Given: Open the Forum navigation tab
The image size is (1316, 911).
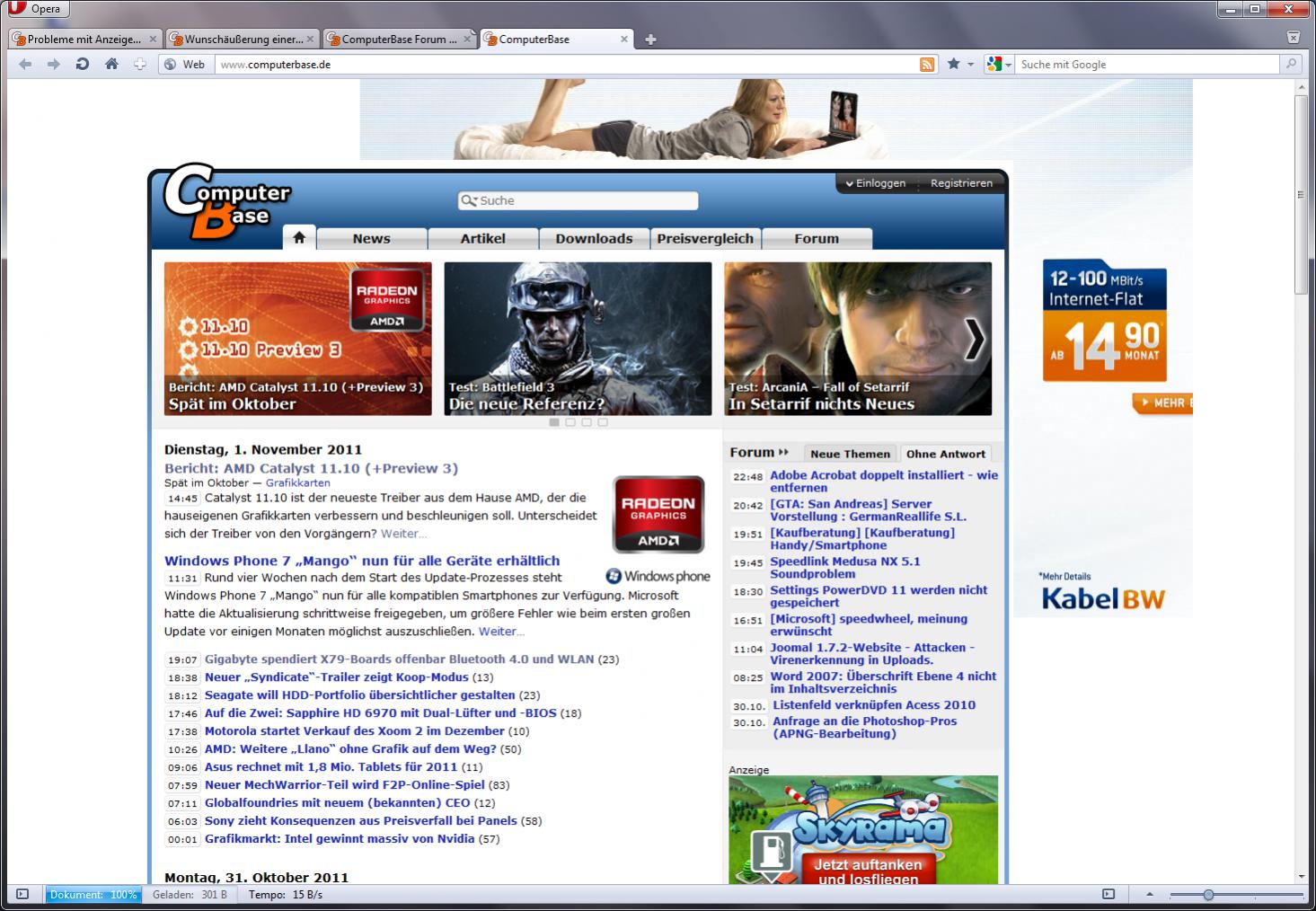Looking at the screenshot, I should click(x=817, y=239).
